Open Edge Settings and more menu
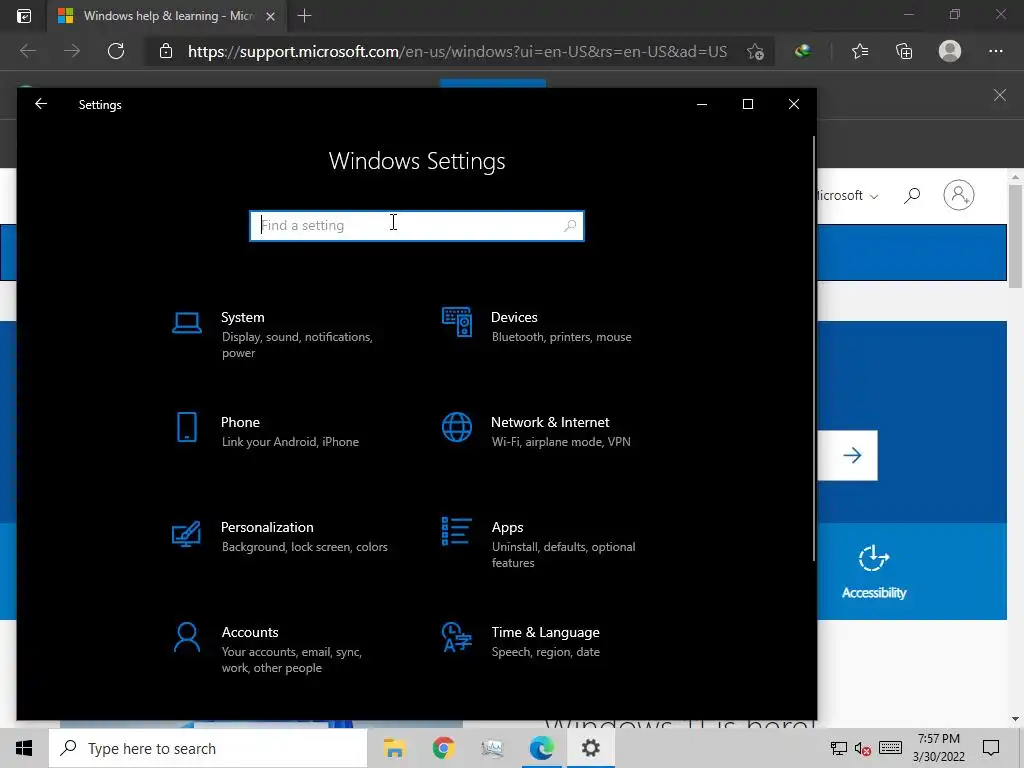This screenshot has width=1024, height=768. [x=995, y=51]
